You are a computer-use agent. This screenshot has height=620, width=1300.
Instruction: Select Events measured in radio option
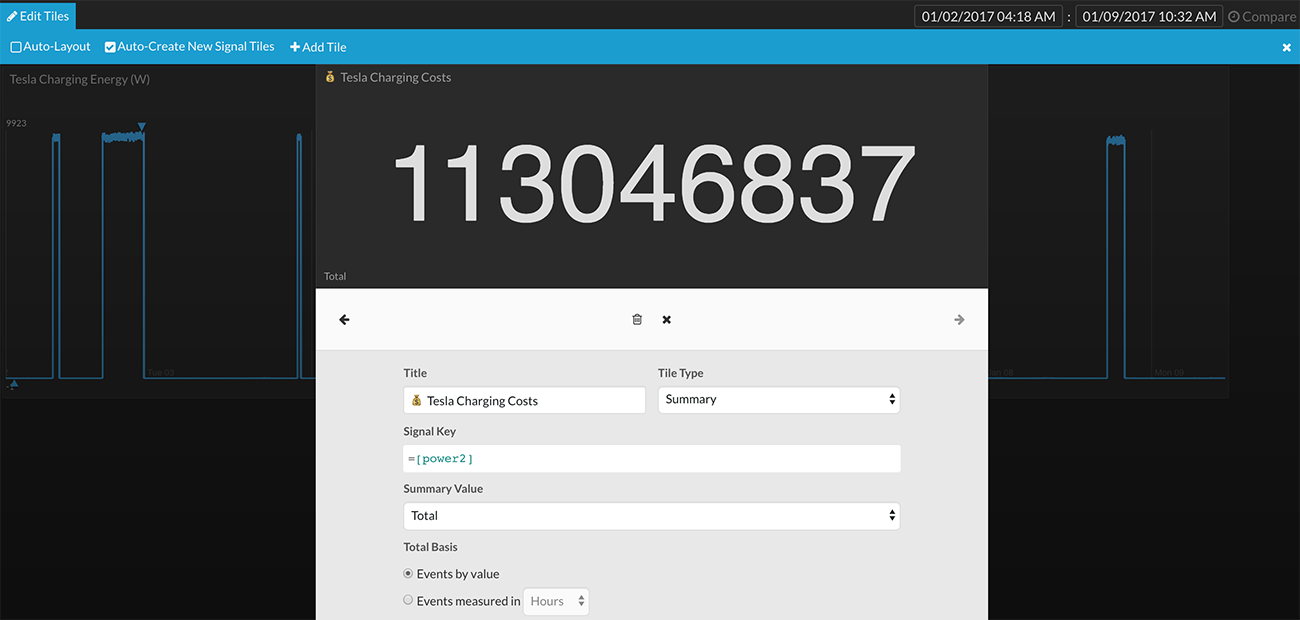point(408,601)
